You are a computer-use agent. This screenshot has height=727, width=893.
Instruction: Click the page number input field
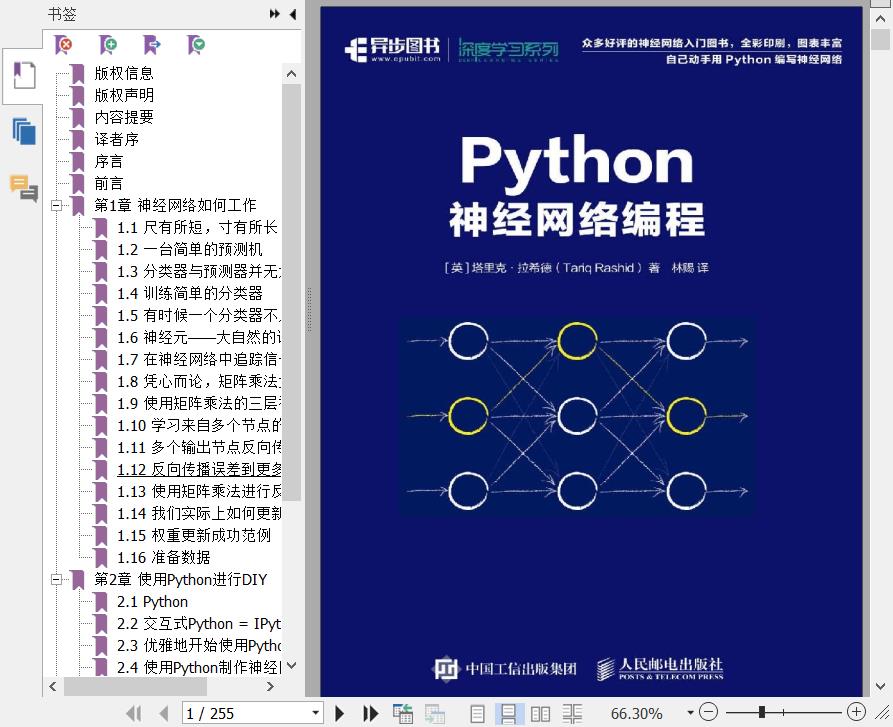(246, 713)
